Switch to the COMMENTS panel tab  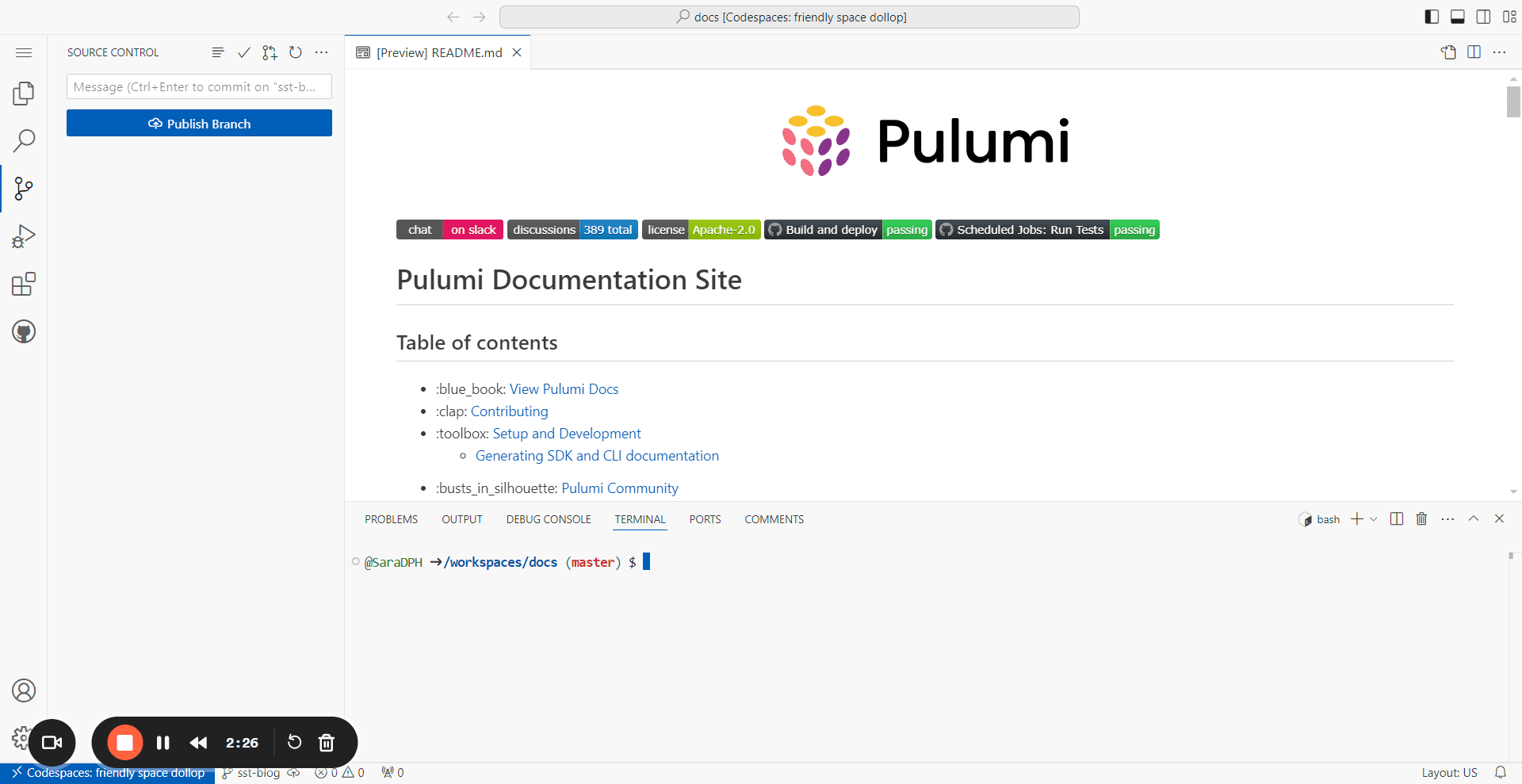774,519
